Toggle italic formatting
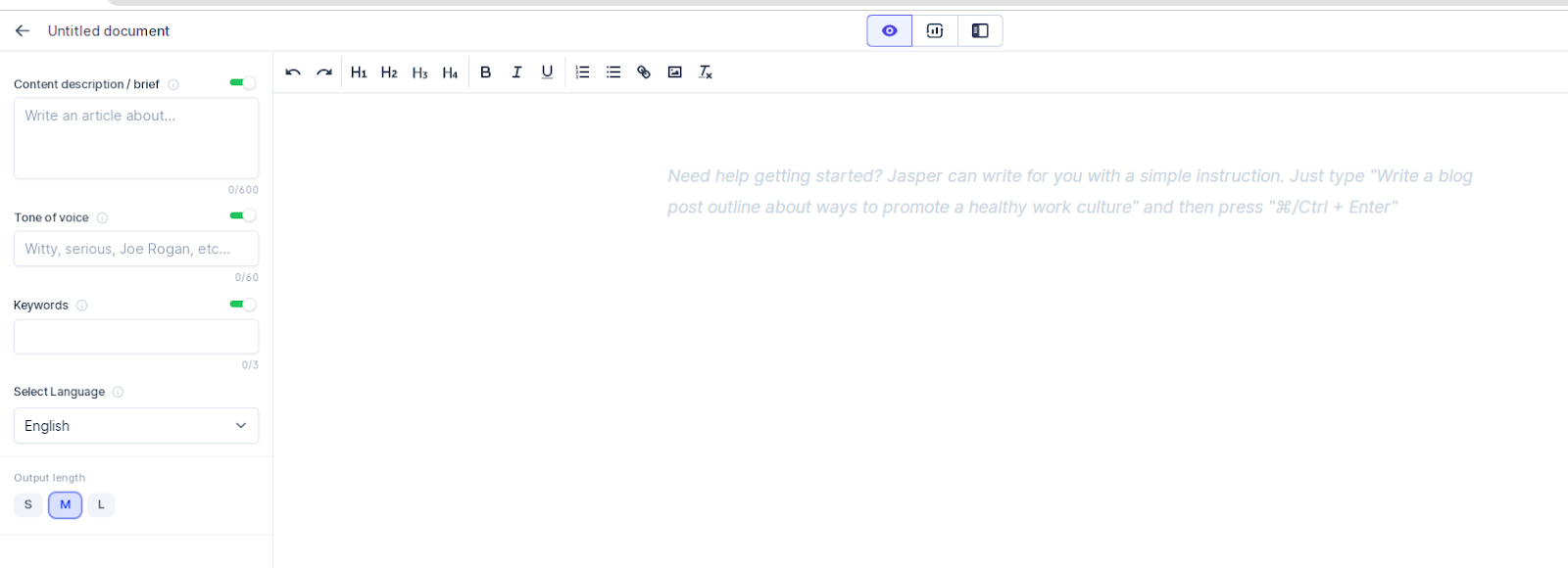 pyautogui.click(x=516, y=72)
